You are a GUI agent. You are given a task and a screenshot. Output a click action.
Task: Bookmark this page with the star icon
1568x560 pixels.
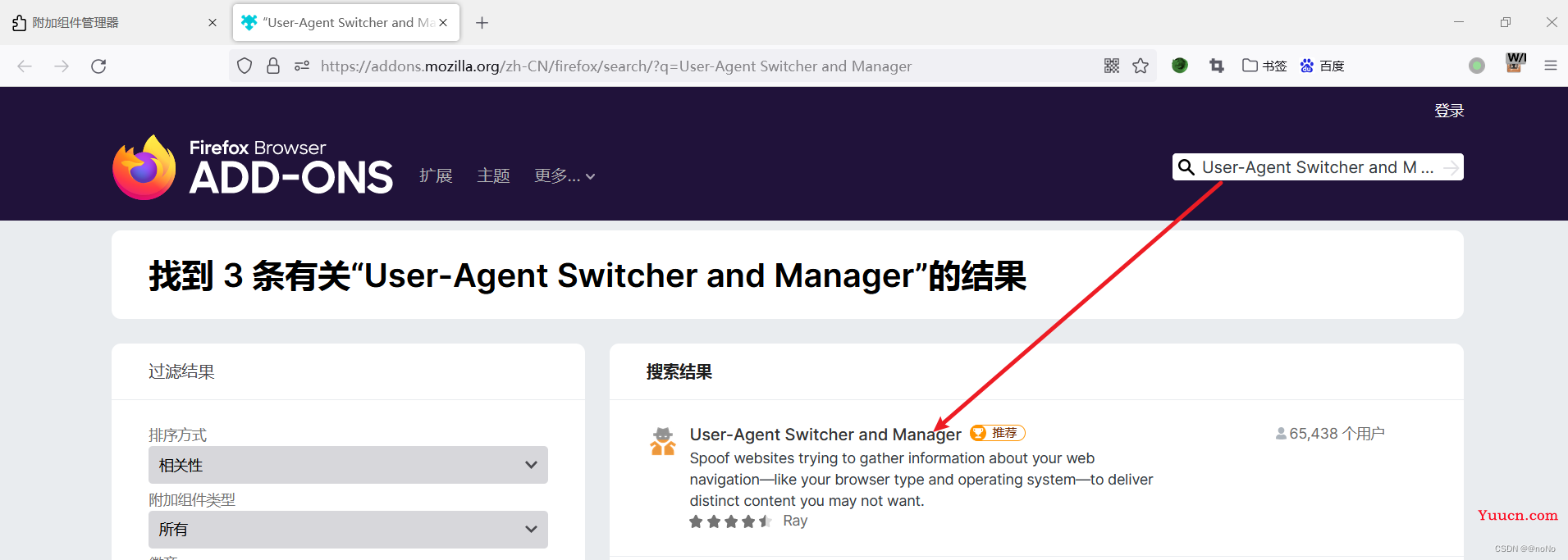(1141, 66)
